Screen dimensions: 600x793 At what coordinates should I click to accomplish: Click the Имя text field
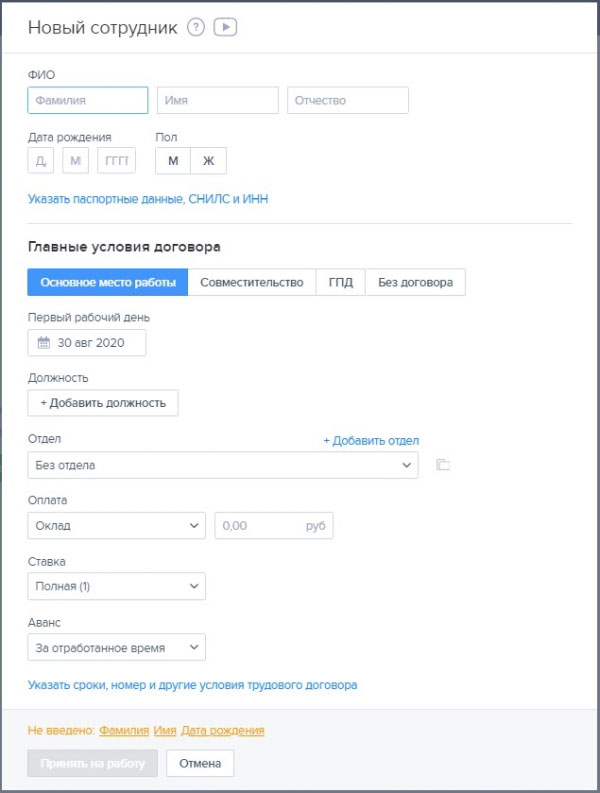(x=218, y=101)
